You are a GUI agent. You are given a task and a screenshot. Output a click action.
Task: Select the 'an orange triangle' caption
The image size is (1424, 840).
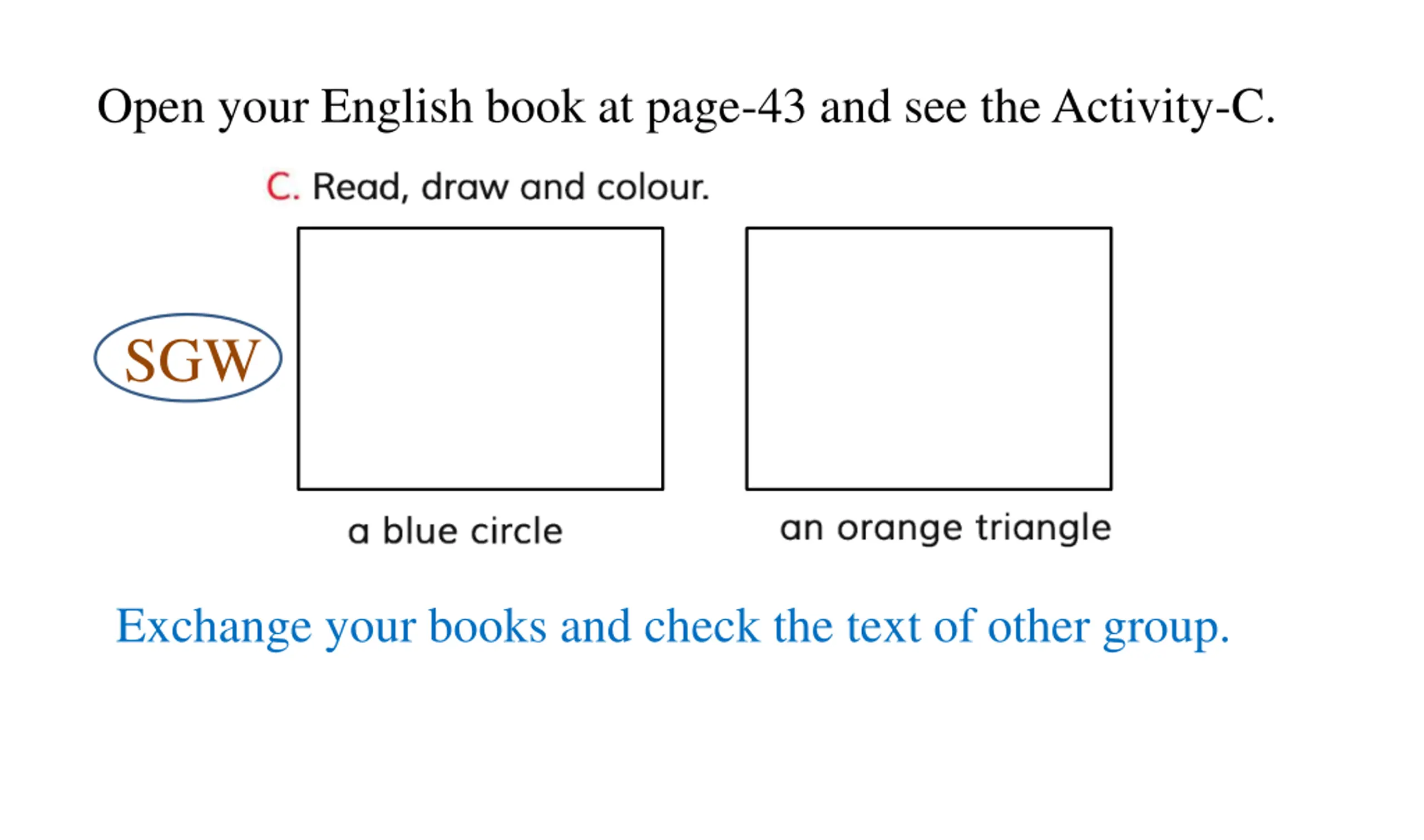point(946,528)
